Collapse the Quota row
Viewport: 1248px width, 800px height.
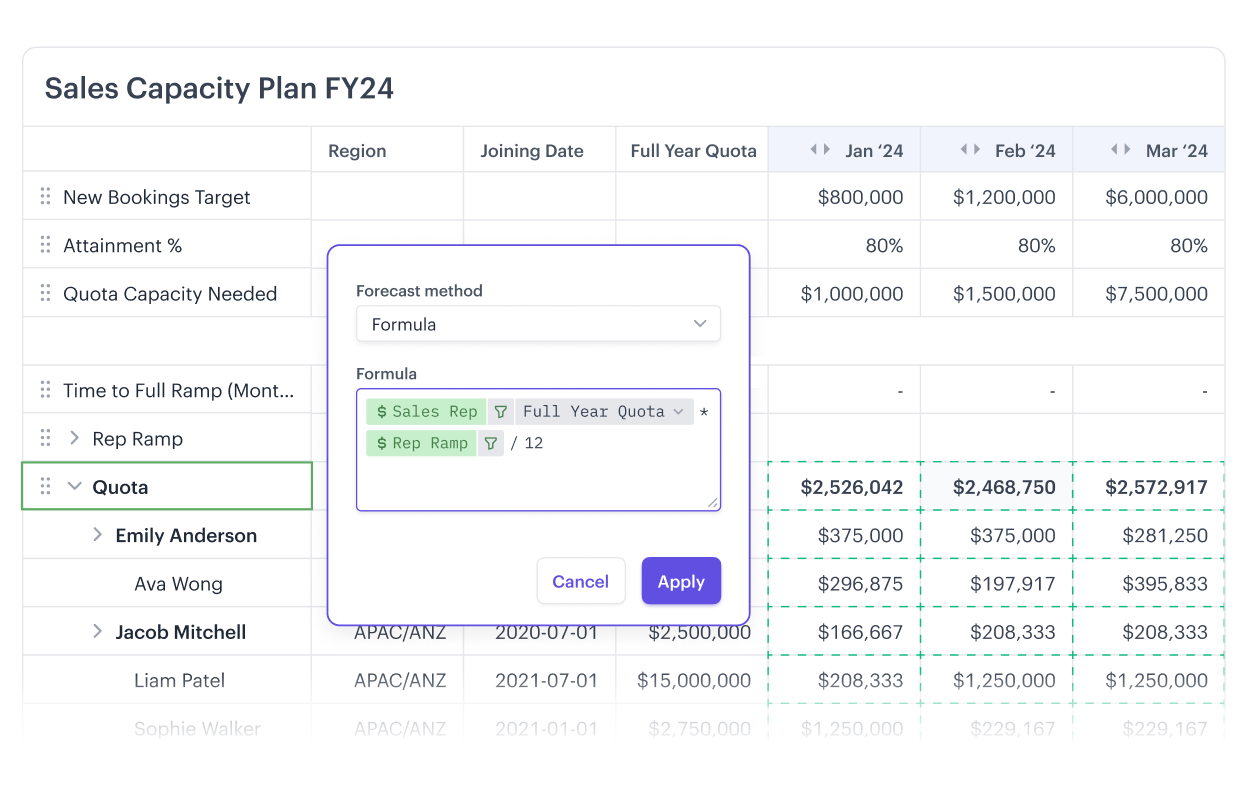click(74, 487)
